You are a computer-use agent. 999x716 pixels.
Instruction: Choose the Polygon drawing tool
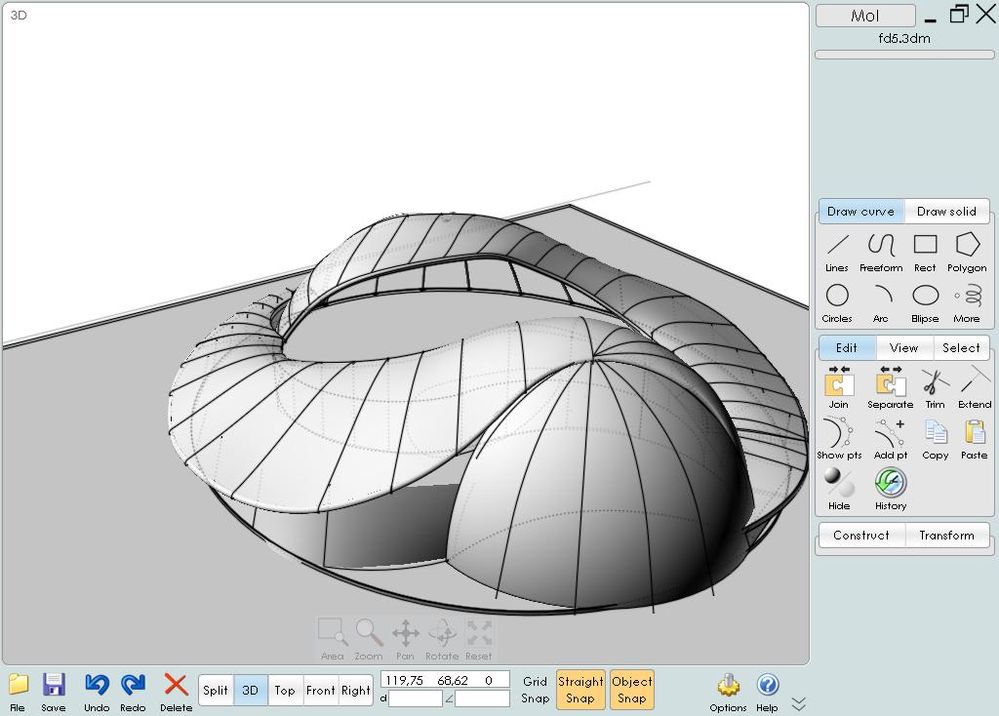[966, 245]
